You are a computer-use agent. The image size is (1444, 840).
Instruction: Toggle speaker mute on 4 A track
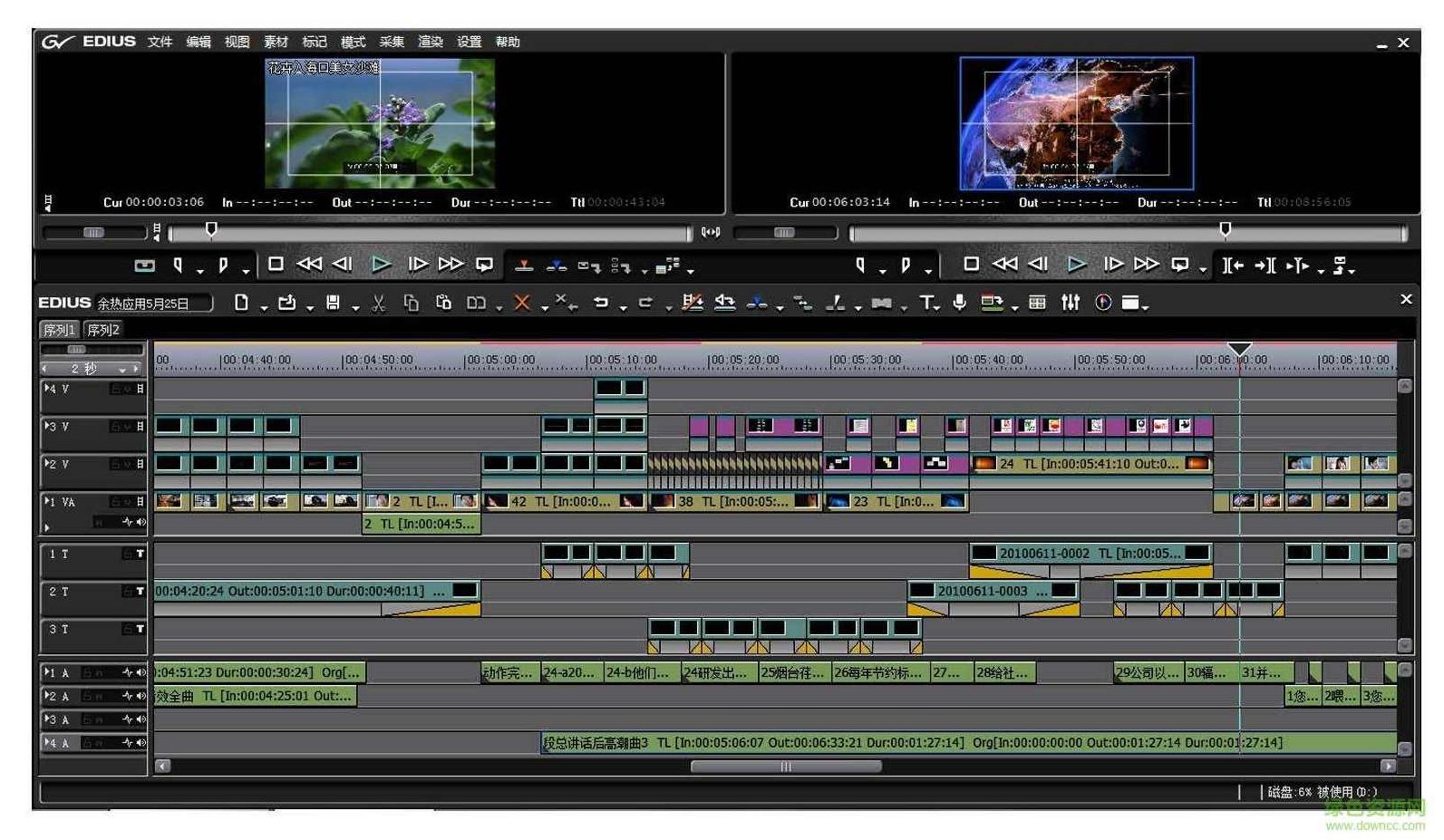click(x=141, y=743)
